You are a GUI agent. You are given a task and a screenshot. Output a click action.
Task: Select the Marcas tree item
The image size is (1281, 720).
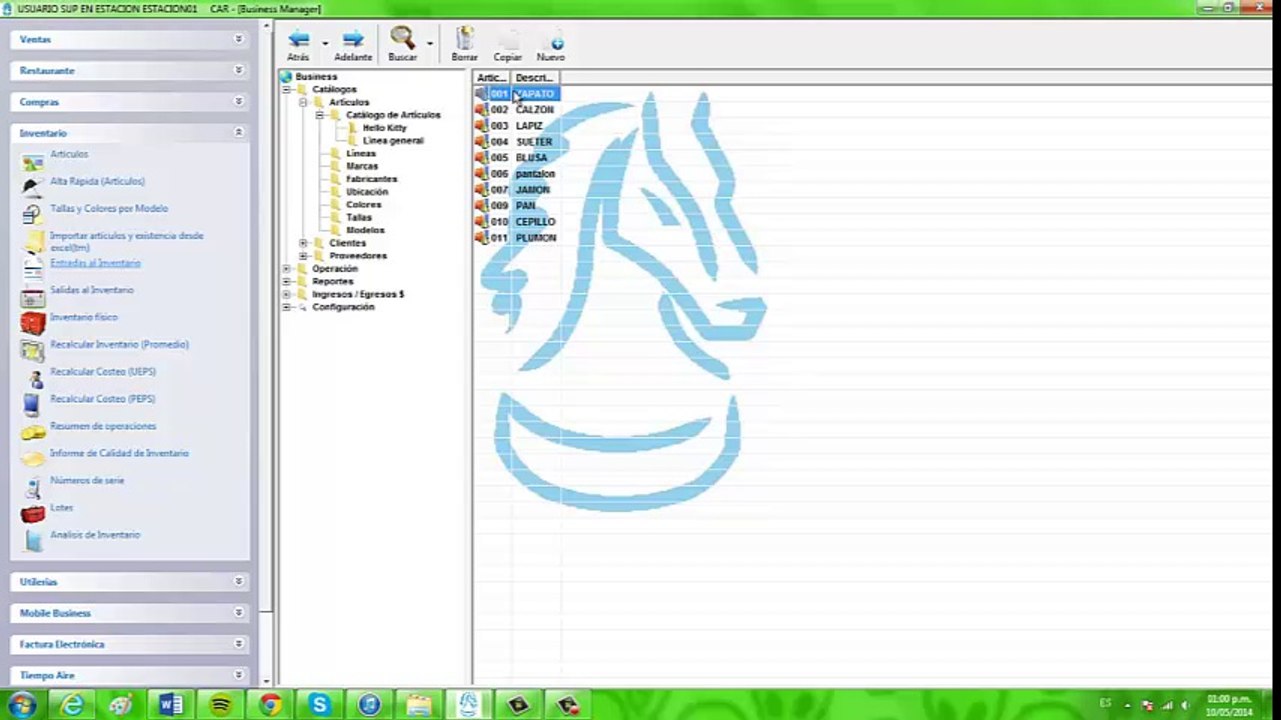click(x=362, y=166)
